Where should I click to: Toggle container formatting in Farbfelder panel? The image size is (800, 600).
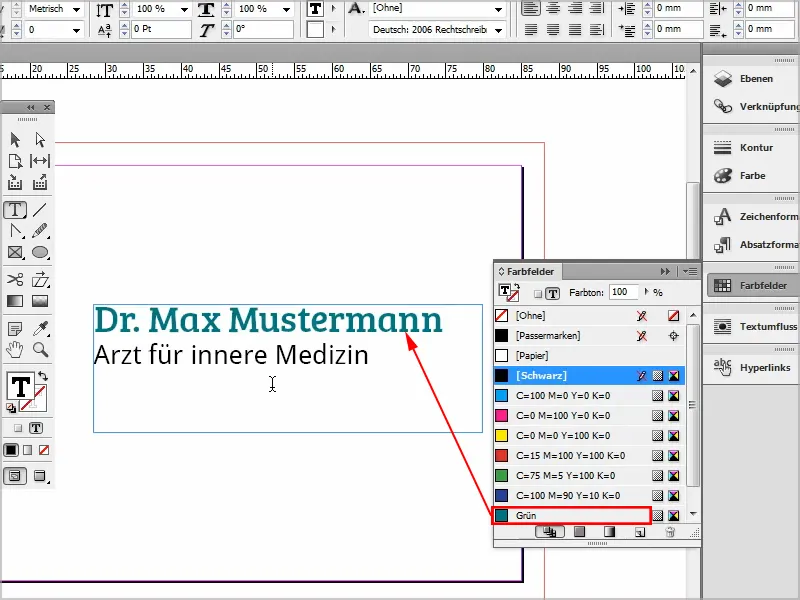pyautogui.click(x=538, y=294)
